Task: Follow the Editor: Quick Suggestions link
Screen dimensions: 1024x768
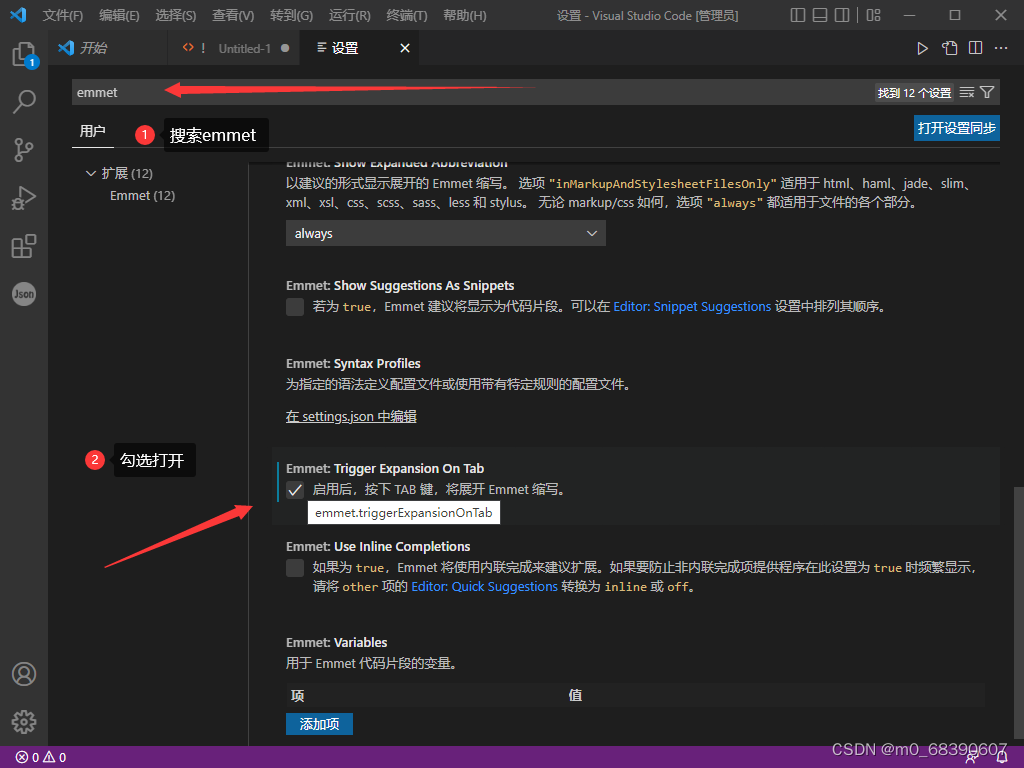Action: (x=485, y=586)
